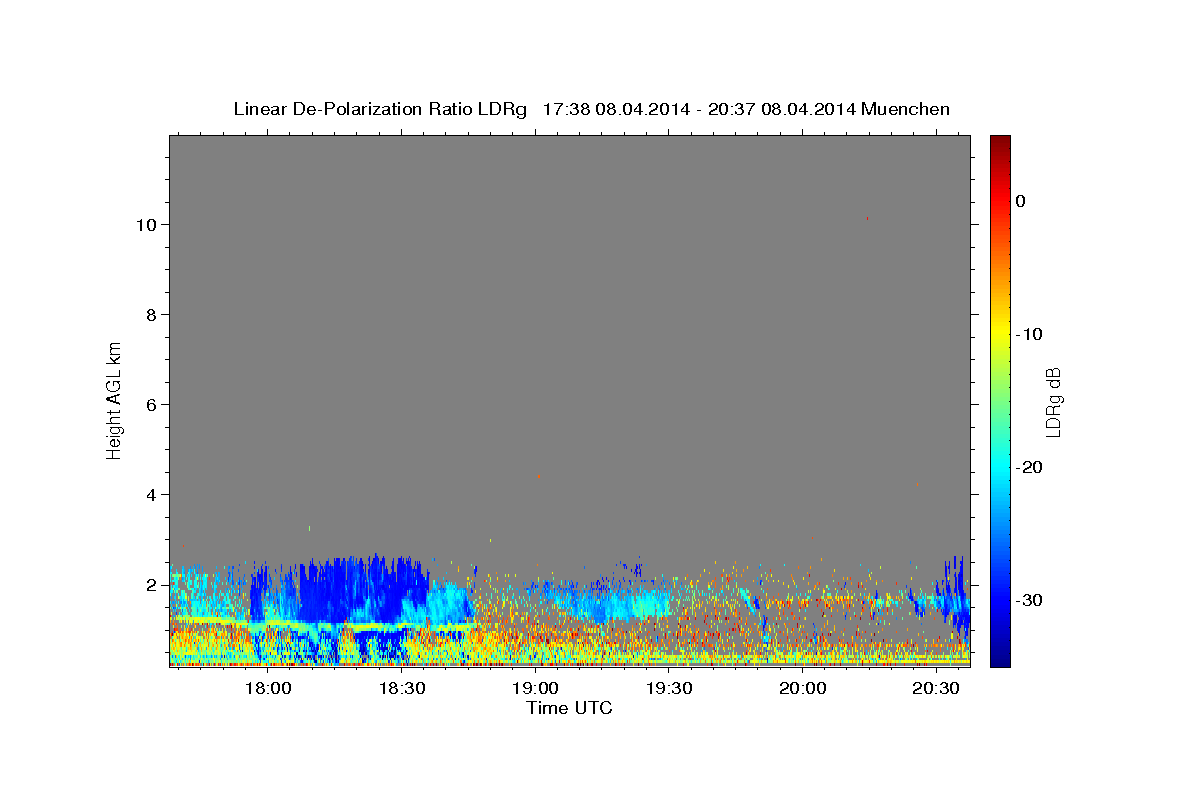The width and height of the screenshot is (1200, 800).
Task: Click the 19:00 time tick label
Action: click(x=536, y=688)
